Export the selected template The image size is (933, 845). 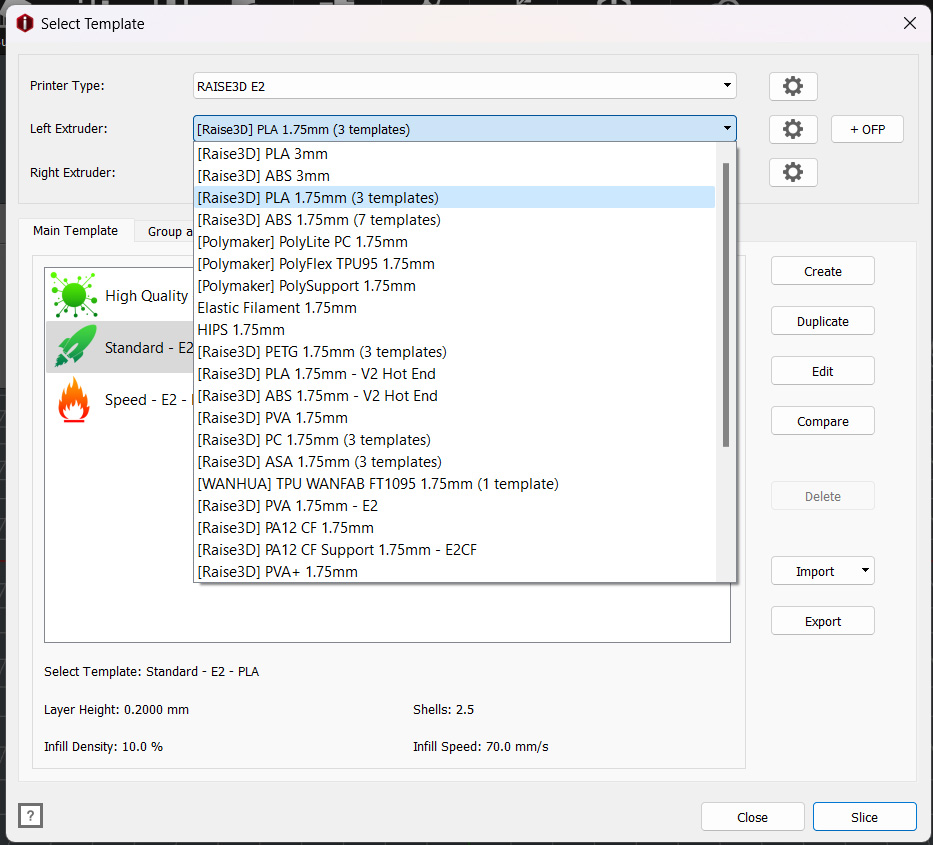click(822, 621)
